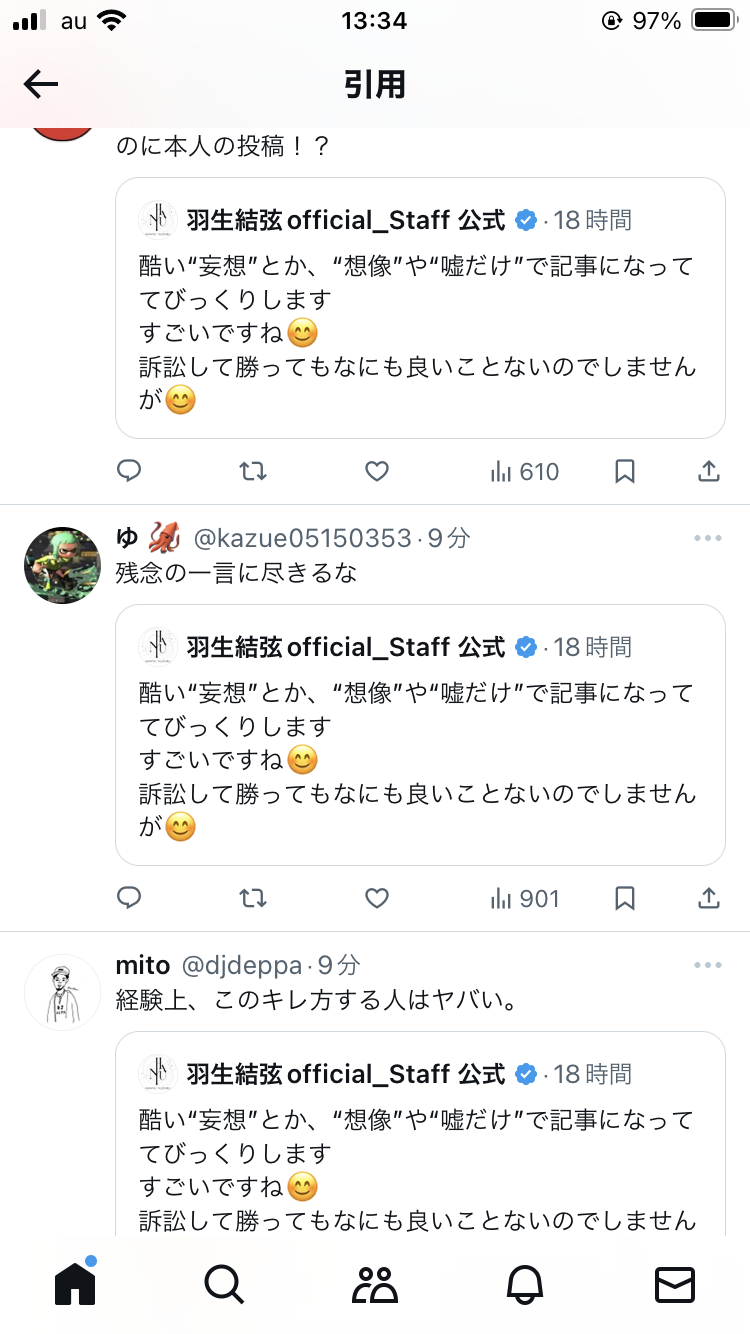Share kazue05150353's post
Image resolution: width=750 pixels, height=1334 pixels.
click(708, 898)
